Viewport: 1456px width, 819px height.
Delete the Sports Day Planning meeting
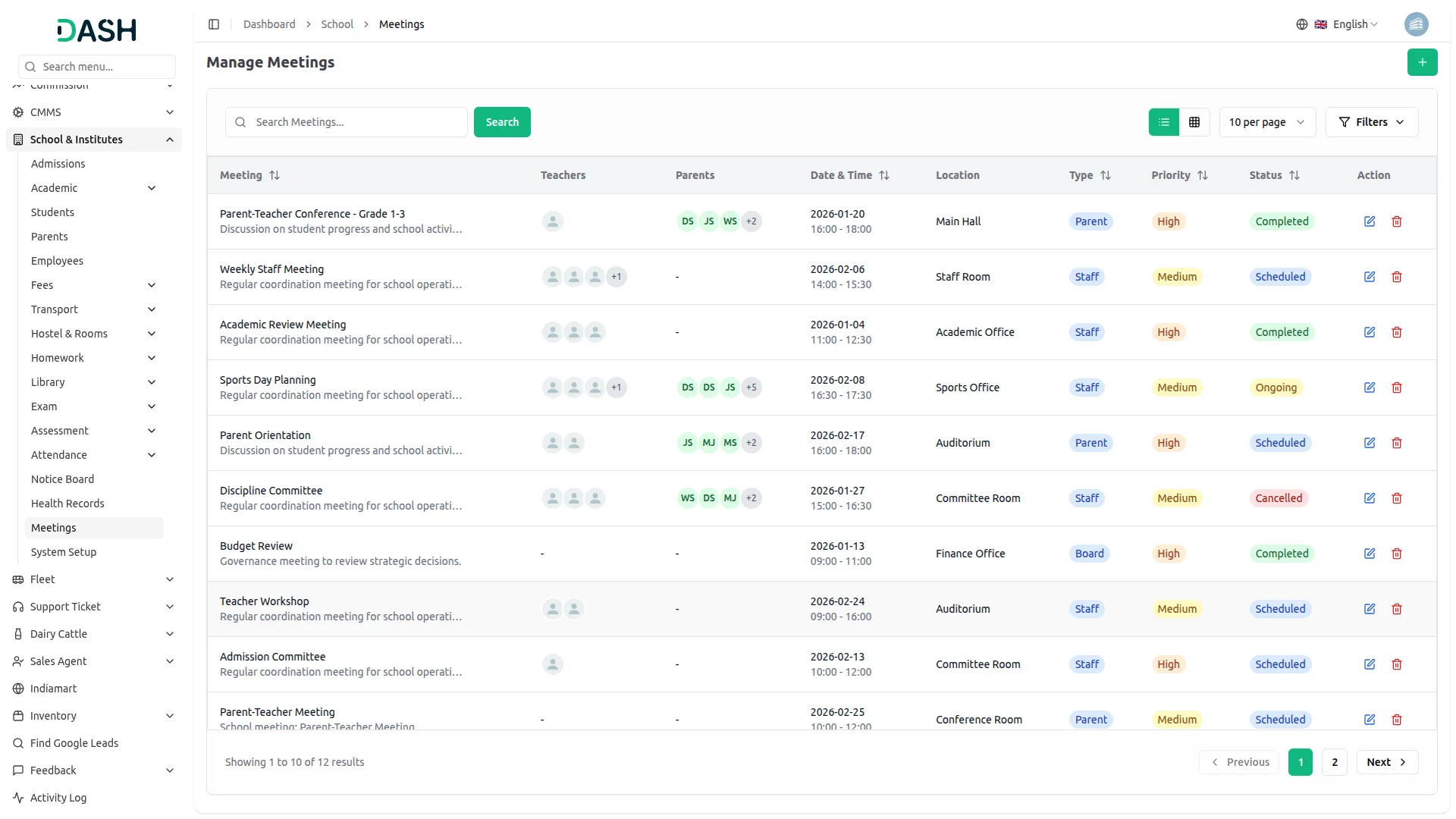1397,388
